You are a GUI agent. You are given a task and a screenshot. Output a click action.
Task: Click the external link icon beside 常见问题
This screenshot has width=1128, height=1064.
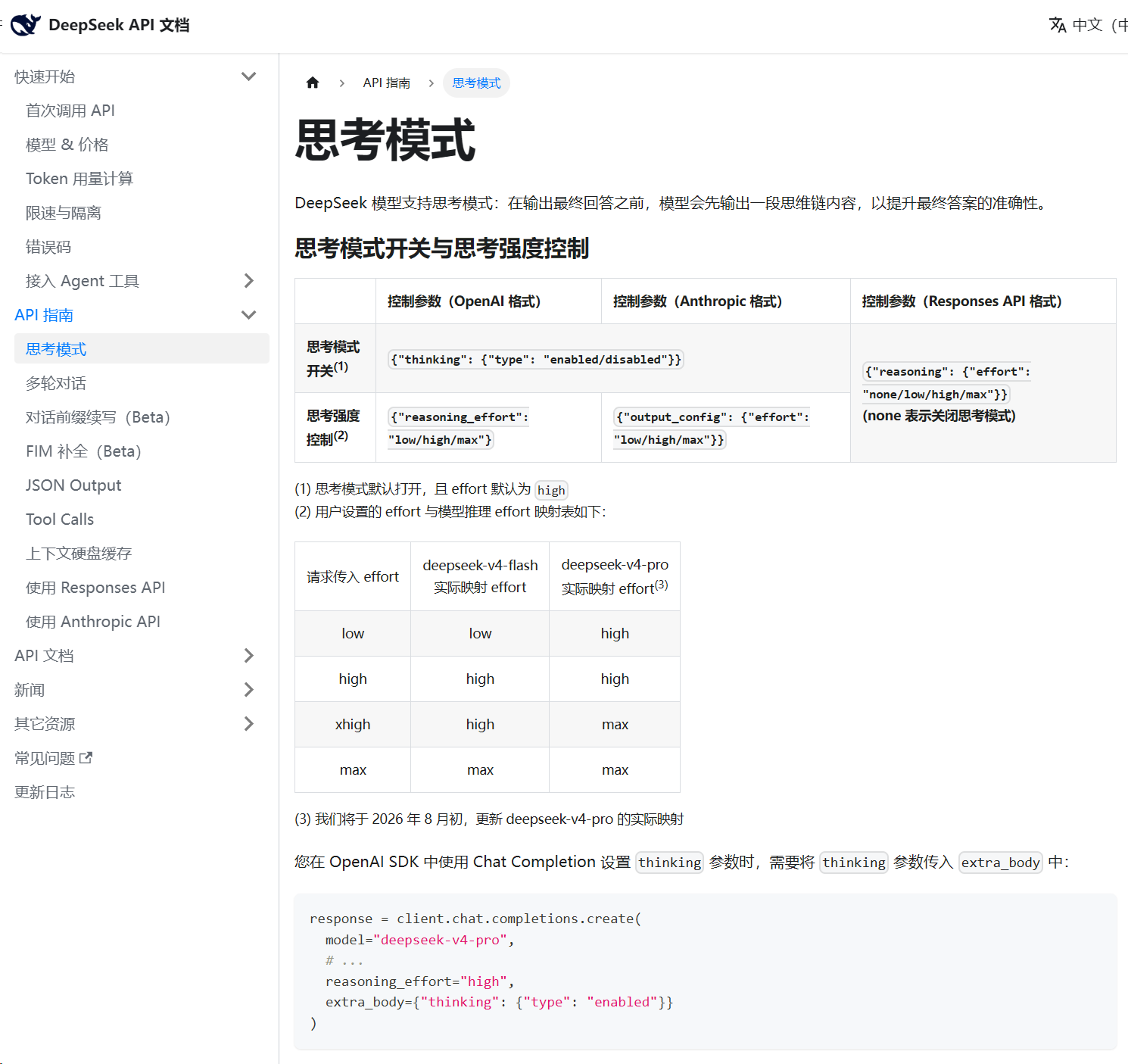[86, 757]
